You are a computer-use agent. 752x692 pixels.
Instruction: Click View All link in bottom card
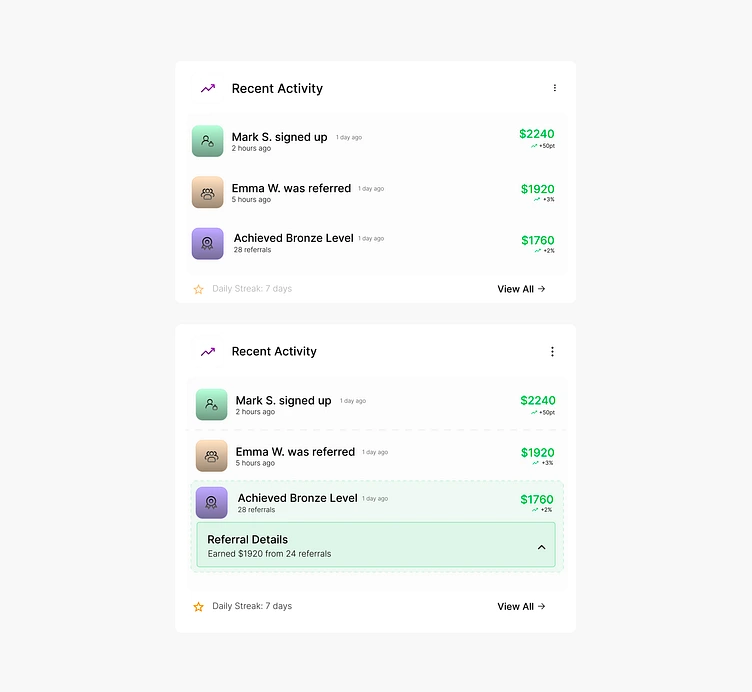(x=521, y=607)
